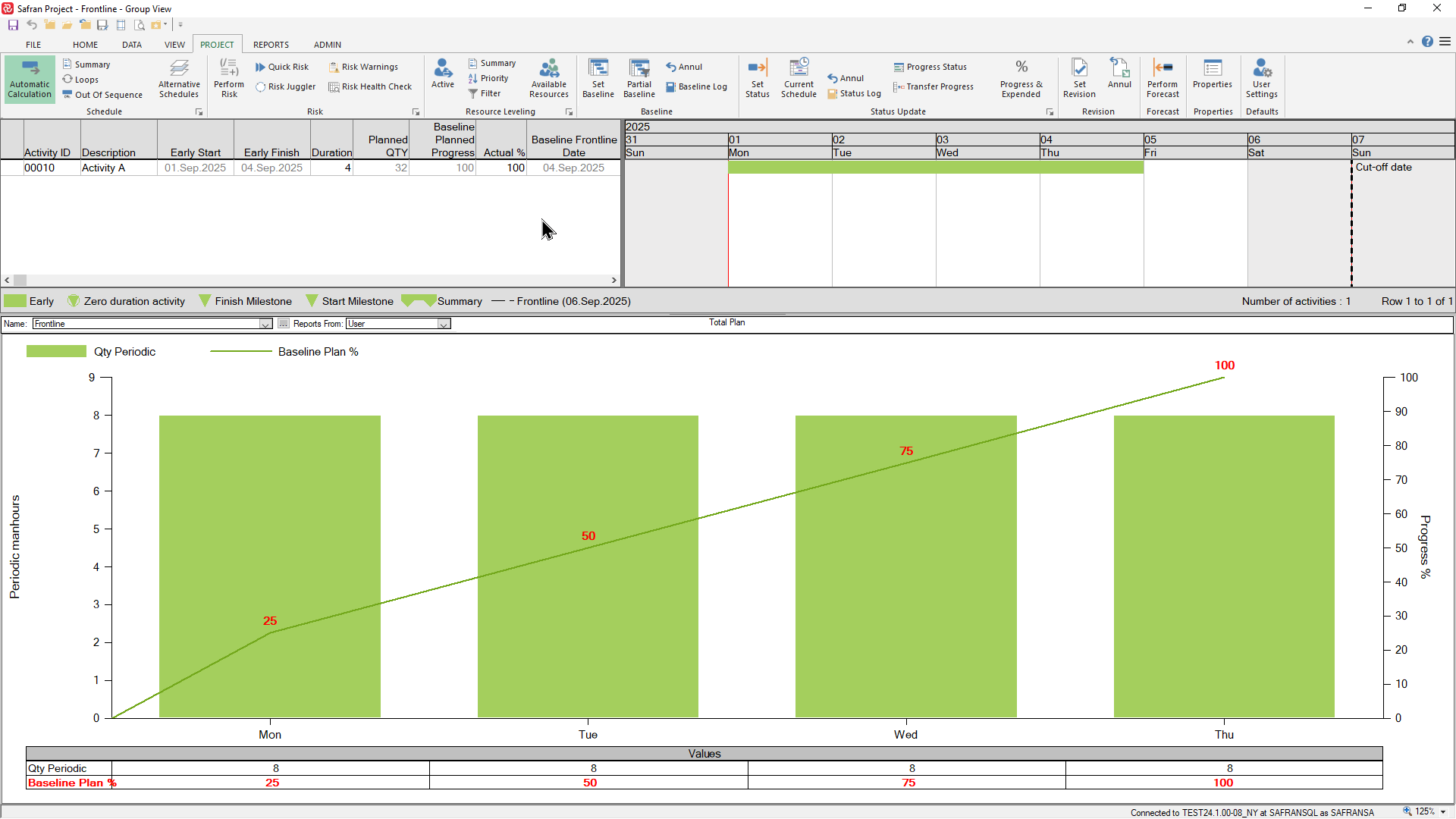Click the Set Status icon

tap(758, 79)
